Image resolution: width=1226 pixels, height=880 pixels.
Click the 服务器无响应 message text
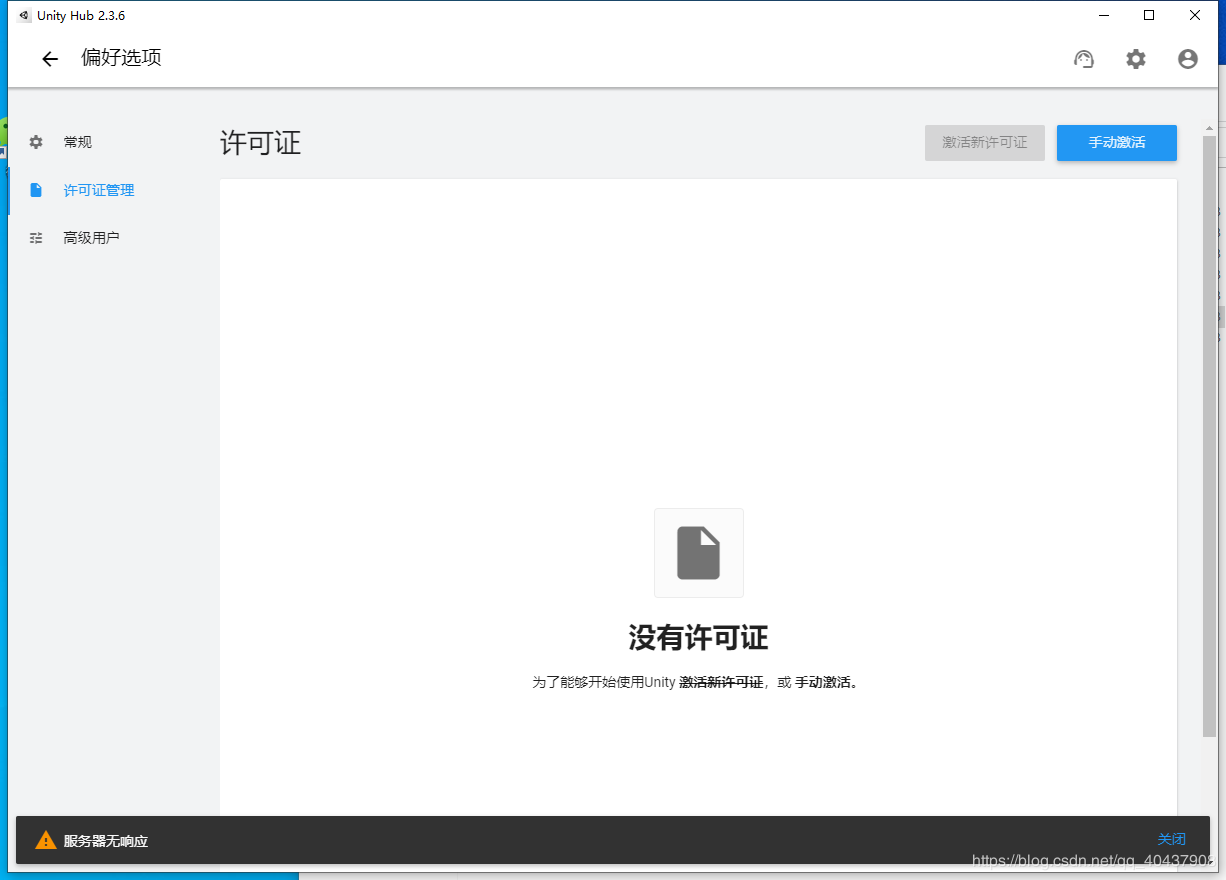(x=106, y=841)
